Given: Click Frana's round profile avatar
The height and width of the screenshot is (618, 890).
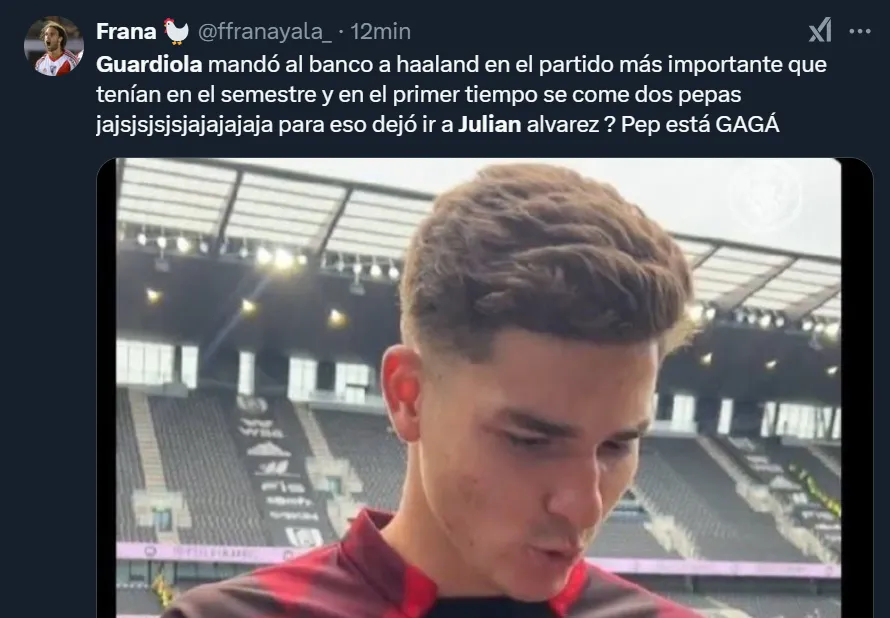Looking at the screenshot, I should (x=53, y=47).
